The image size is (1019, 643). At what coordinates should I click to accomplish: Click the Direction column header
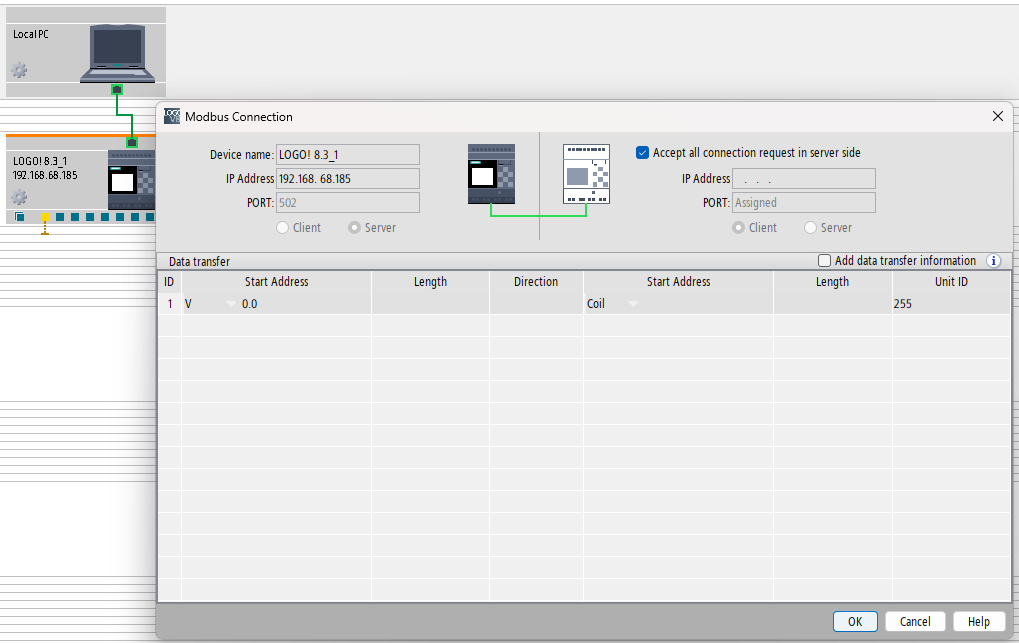pos(535,282)
